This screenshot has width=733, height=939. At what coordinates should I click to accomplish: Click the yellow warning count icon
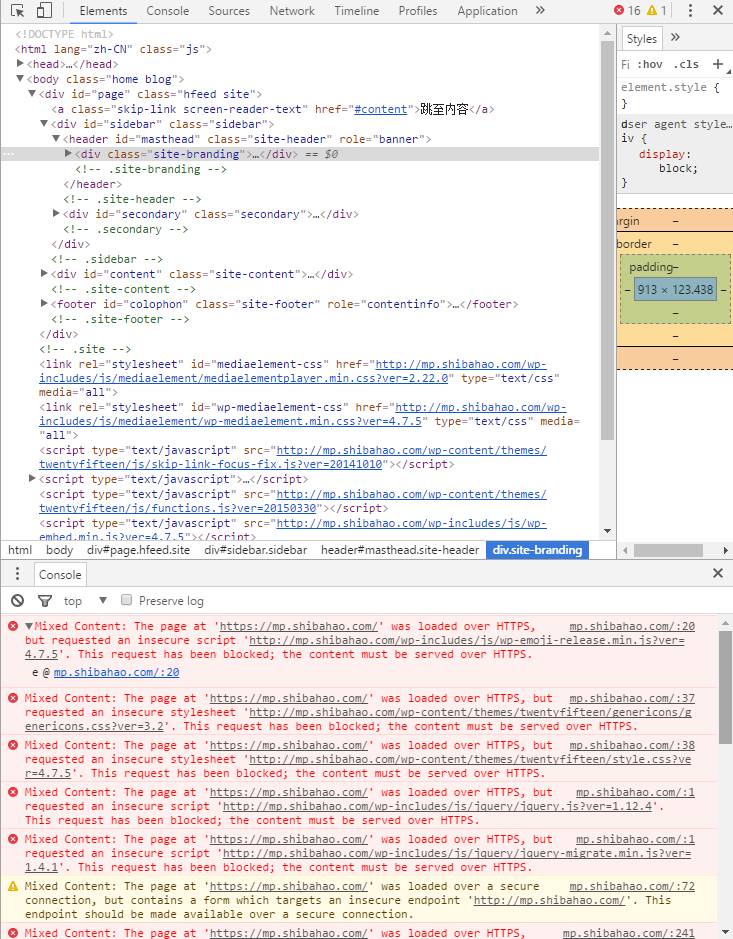[x=651, y=11]
